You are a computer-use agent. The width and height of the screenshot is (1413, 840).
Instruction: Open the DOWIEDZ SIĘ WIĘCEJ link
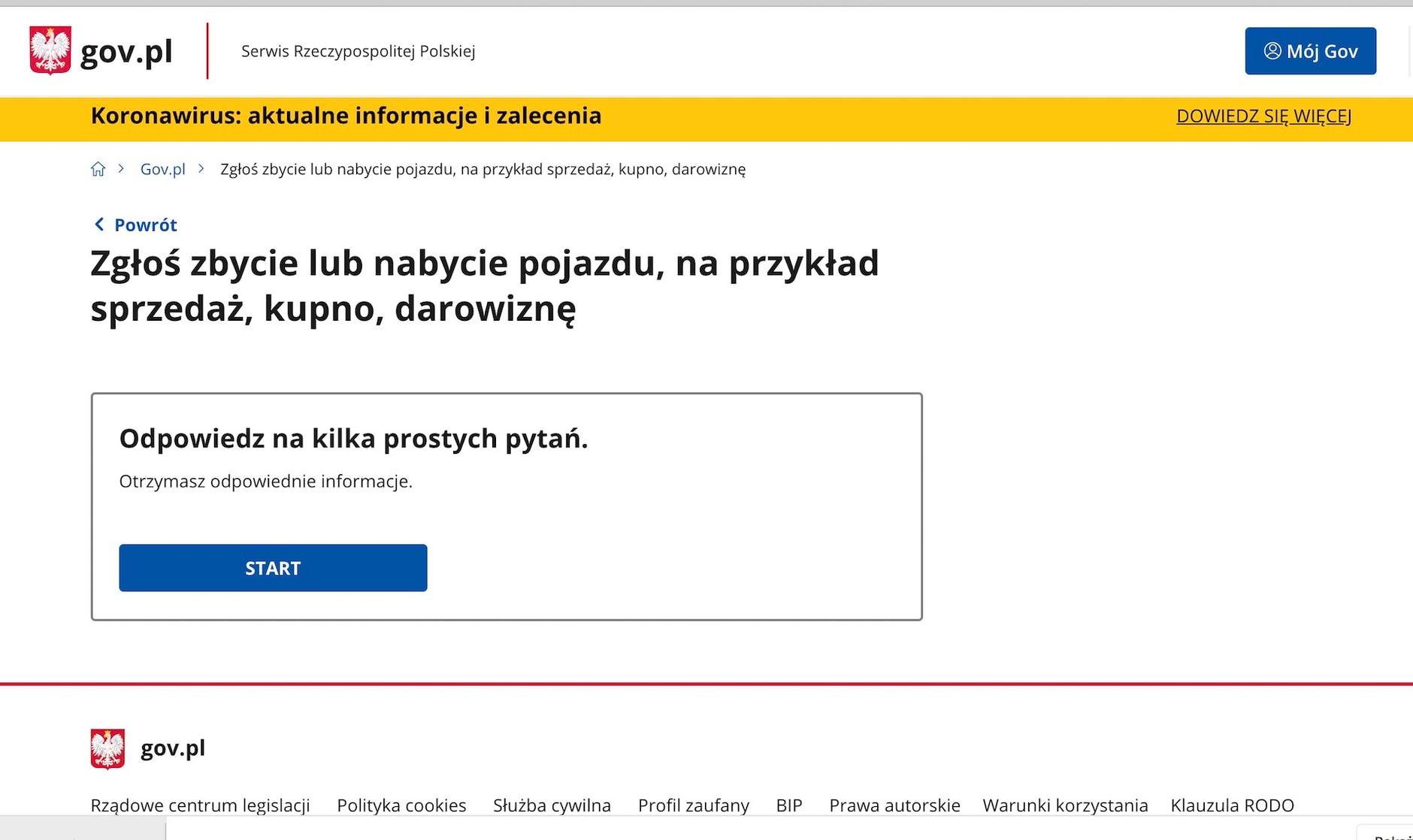1263,116
